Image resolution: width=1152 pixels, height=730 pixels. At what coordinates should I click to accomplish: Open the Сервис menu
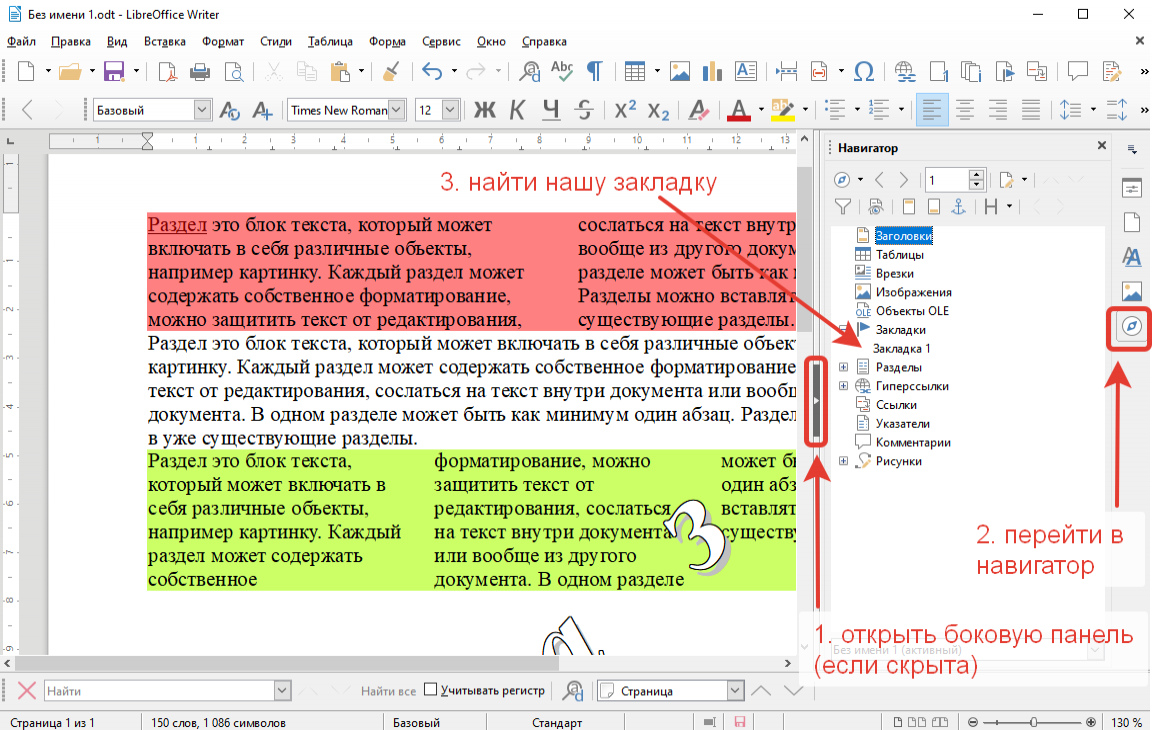pyautogui.click(x=441, y=41)
